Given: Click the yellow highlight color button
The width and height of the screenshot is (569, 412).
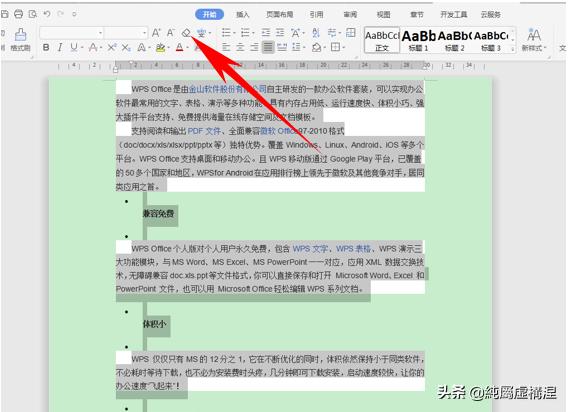Looking at the screenshot, I should pos(160,47).
